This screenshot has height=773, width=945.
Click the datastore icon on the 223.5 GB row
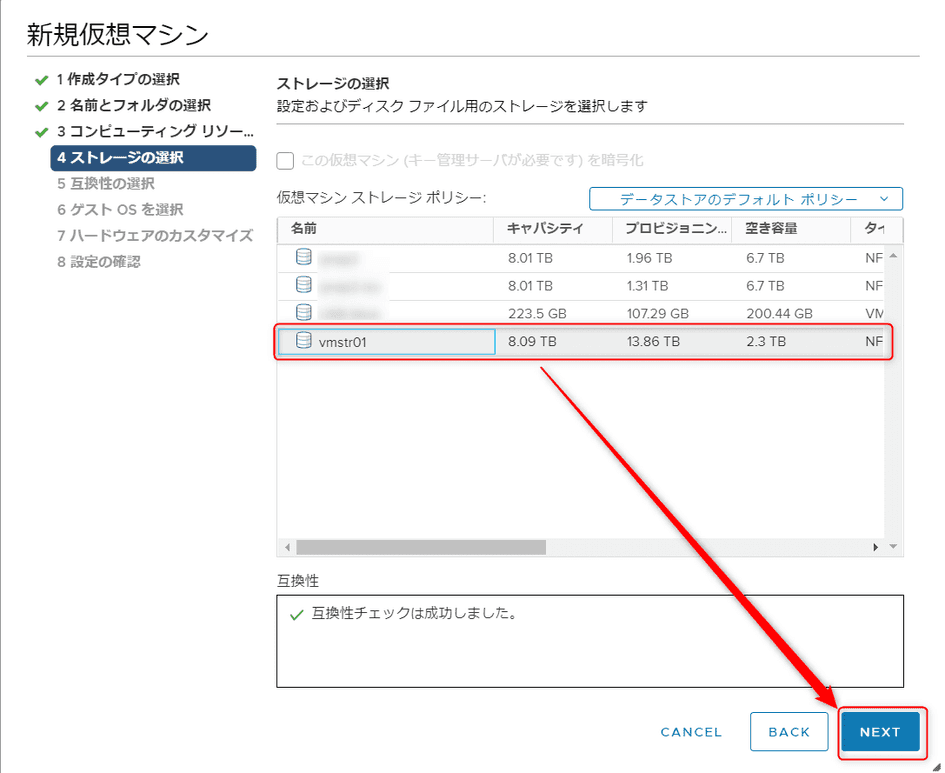coord(304,313)
